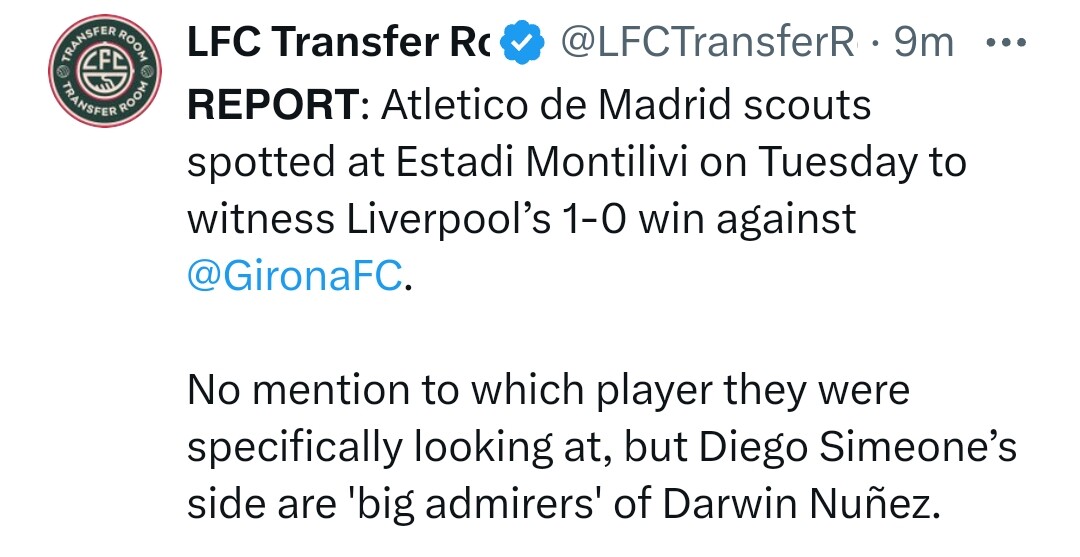Click the name Diego Simeone's

point(858,449)
